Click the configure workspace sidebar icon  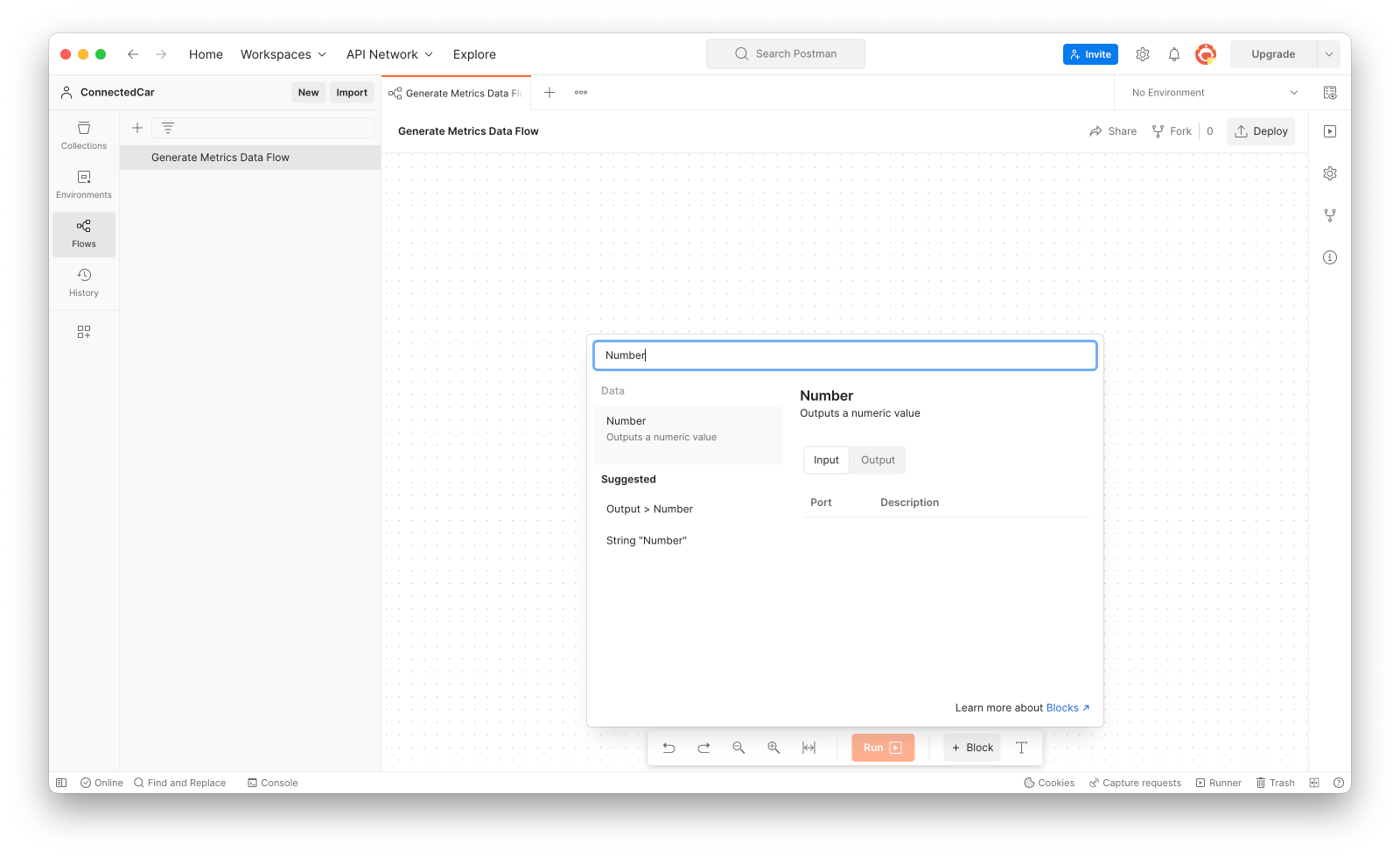tap(84, 332)
